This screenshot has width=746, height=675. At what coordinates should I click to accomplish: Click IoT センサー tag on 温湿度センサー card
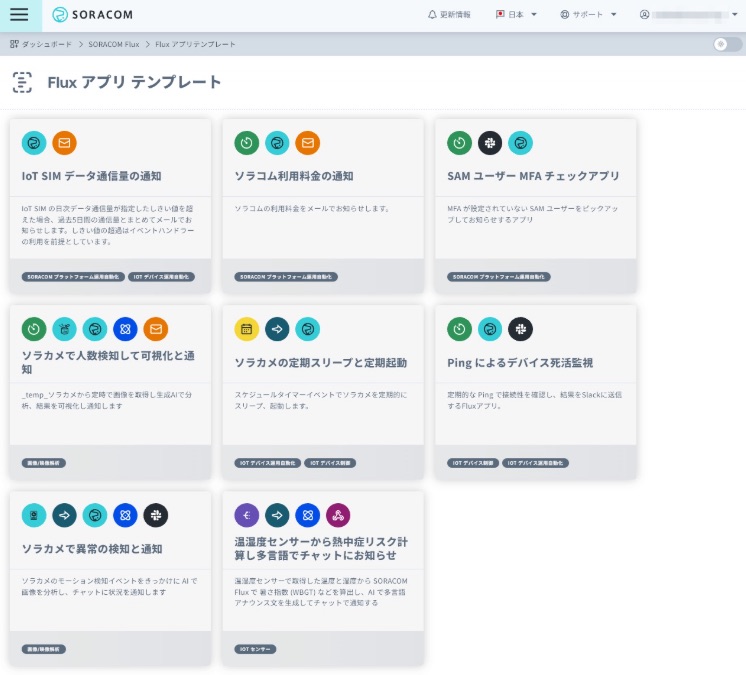[255, 649]
